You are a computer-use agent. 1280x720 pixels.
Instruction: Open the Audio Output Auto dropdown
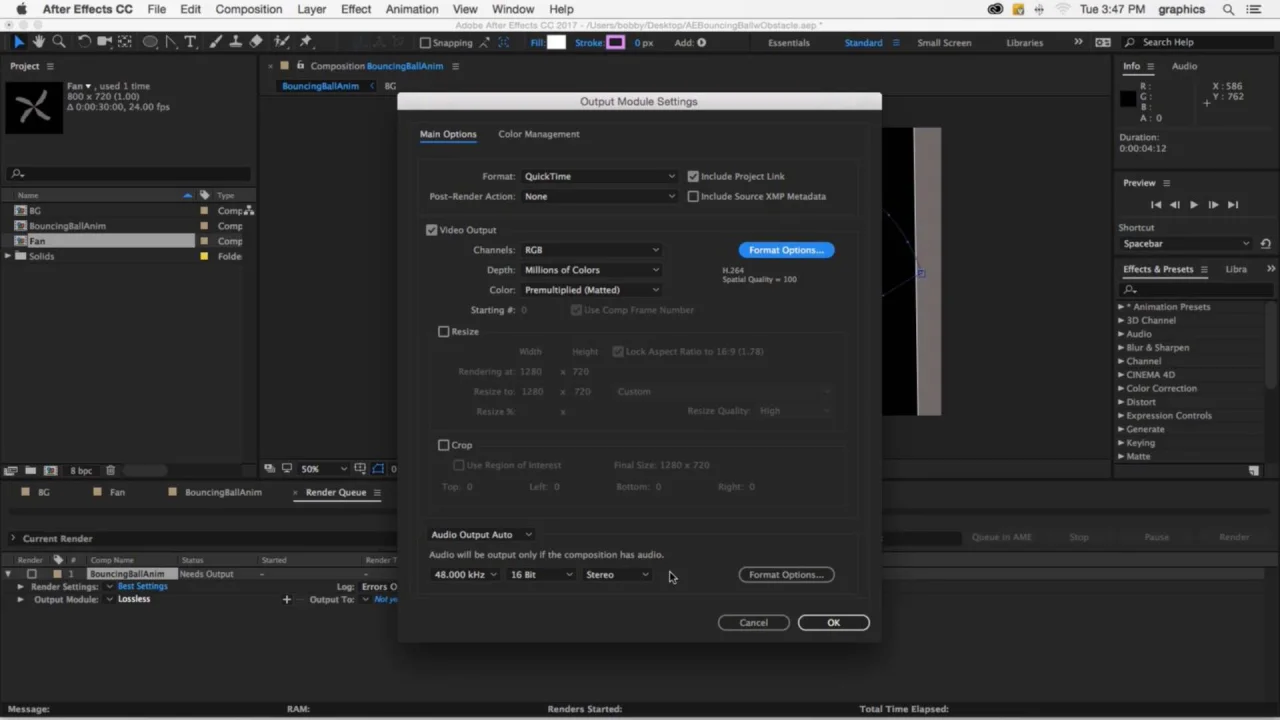tap(481, 535)
